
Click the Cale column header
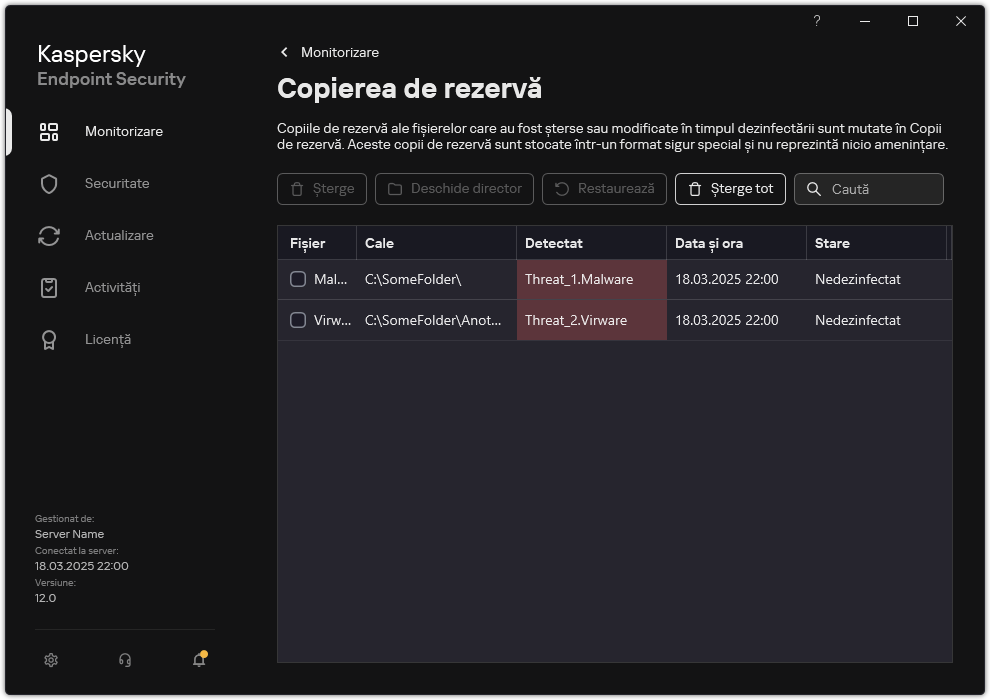coord(435,243)
